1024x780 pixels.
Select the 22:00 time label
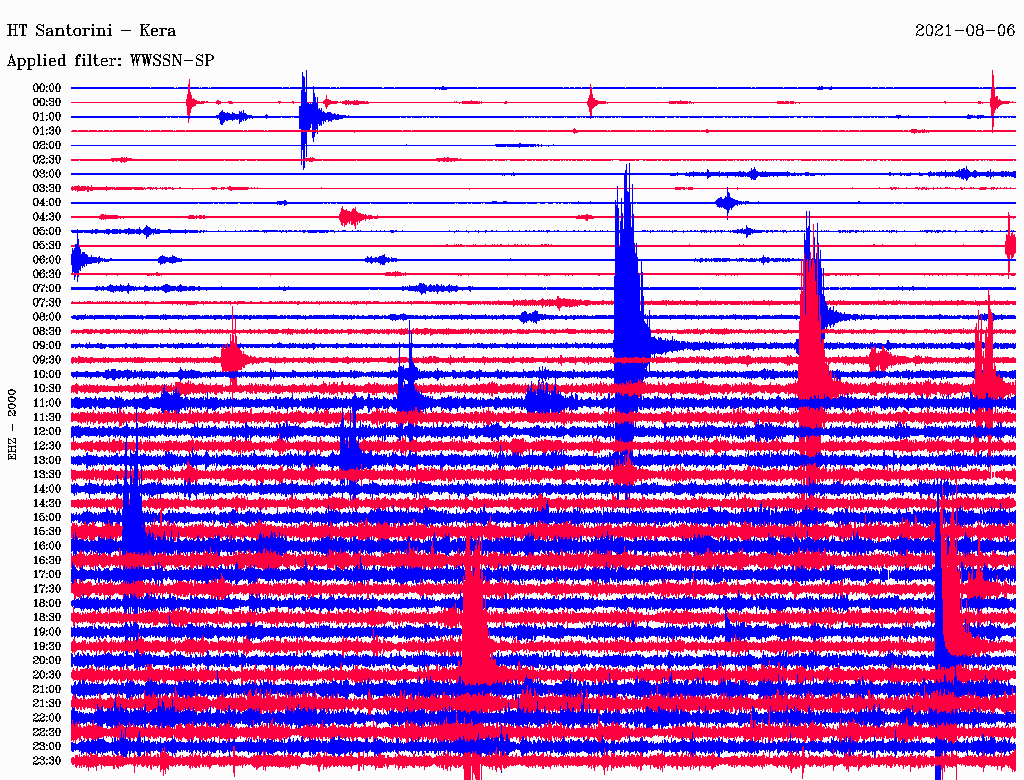pos(47,718)
